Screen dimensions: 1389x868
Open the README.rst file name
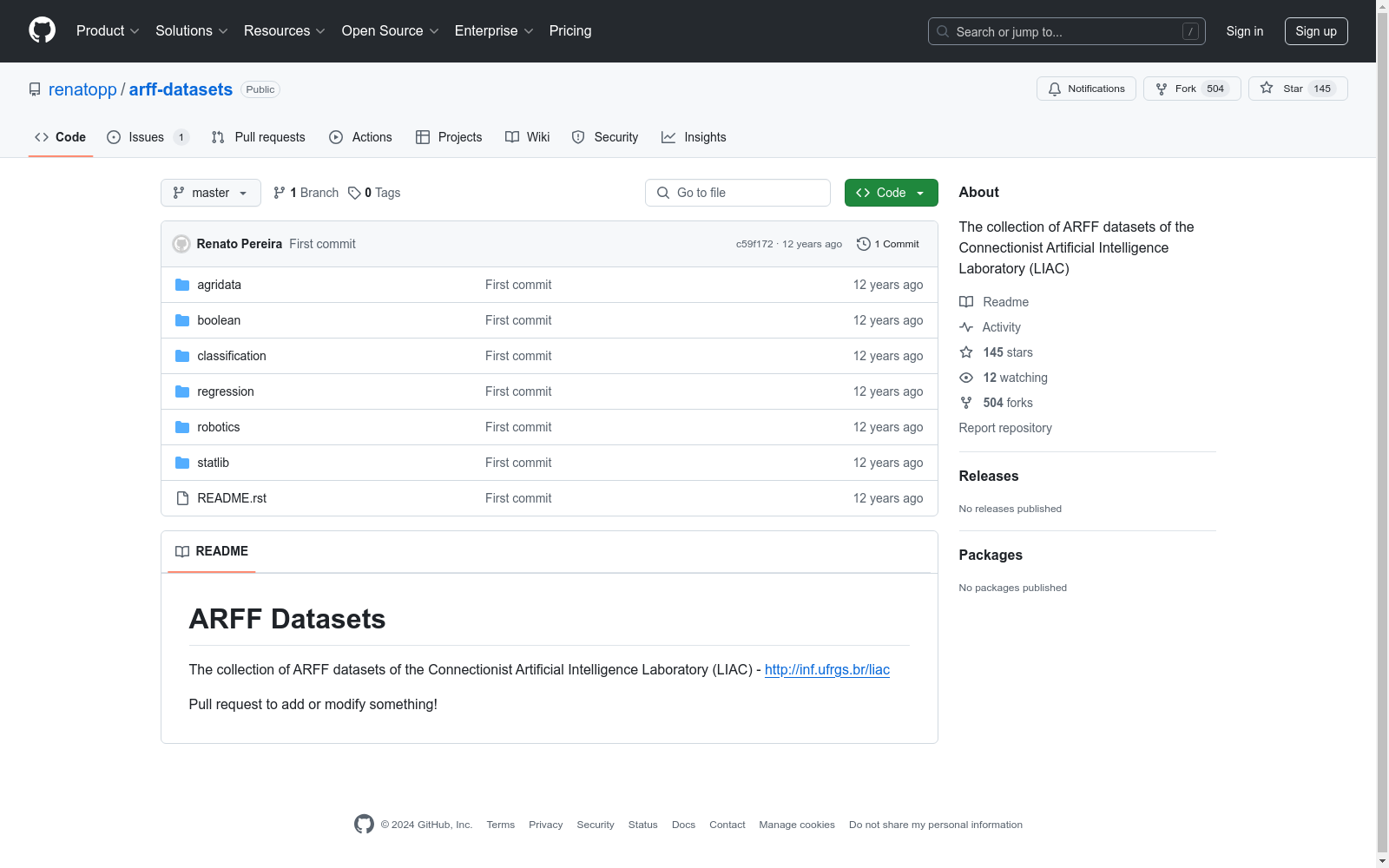[232, 498]
